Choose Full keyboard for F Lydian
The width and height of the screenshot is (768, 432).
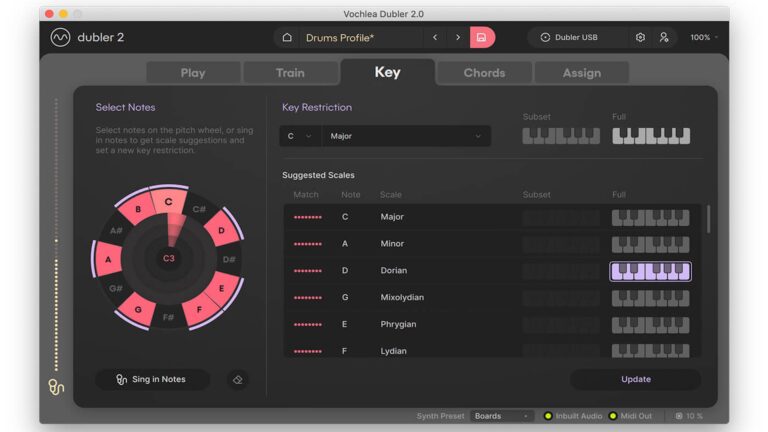pyautogui.click(x=650, y=351)
